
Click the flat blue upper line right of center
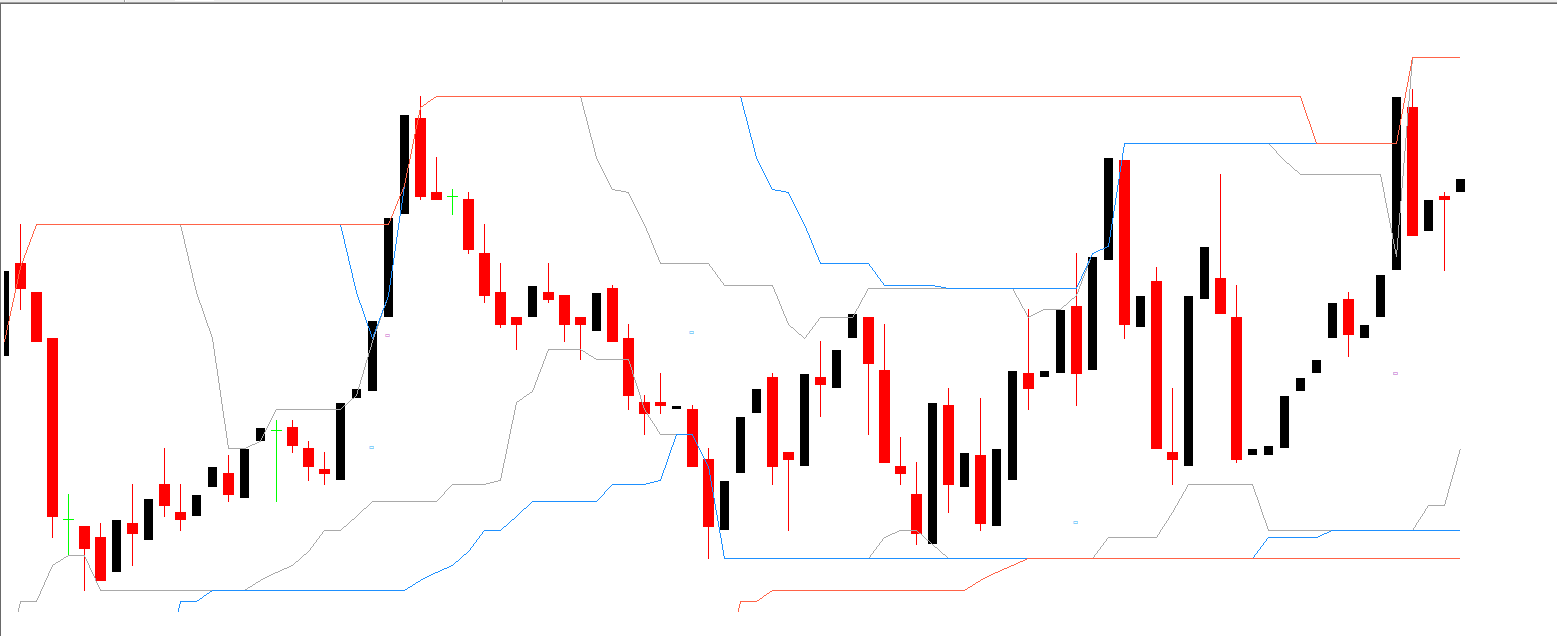pyautogui.click(x=1200, y=144)
